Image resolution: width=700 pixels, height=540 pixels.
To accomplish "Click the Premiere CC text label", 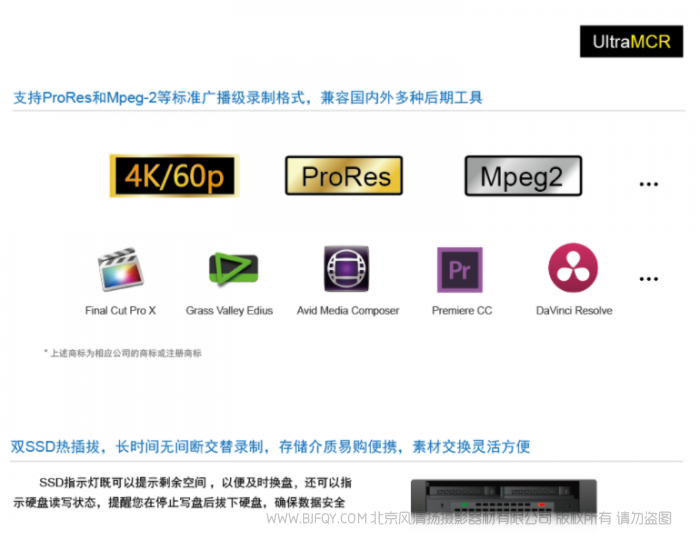I will click(462, 311).
